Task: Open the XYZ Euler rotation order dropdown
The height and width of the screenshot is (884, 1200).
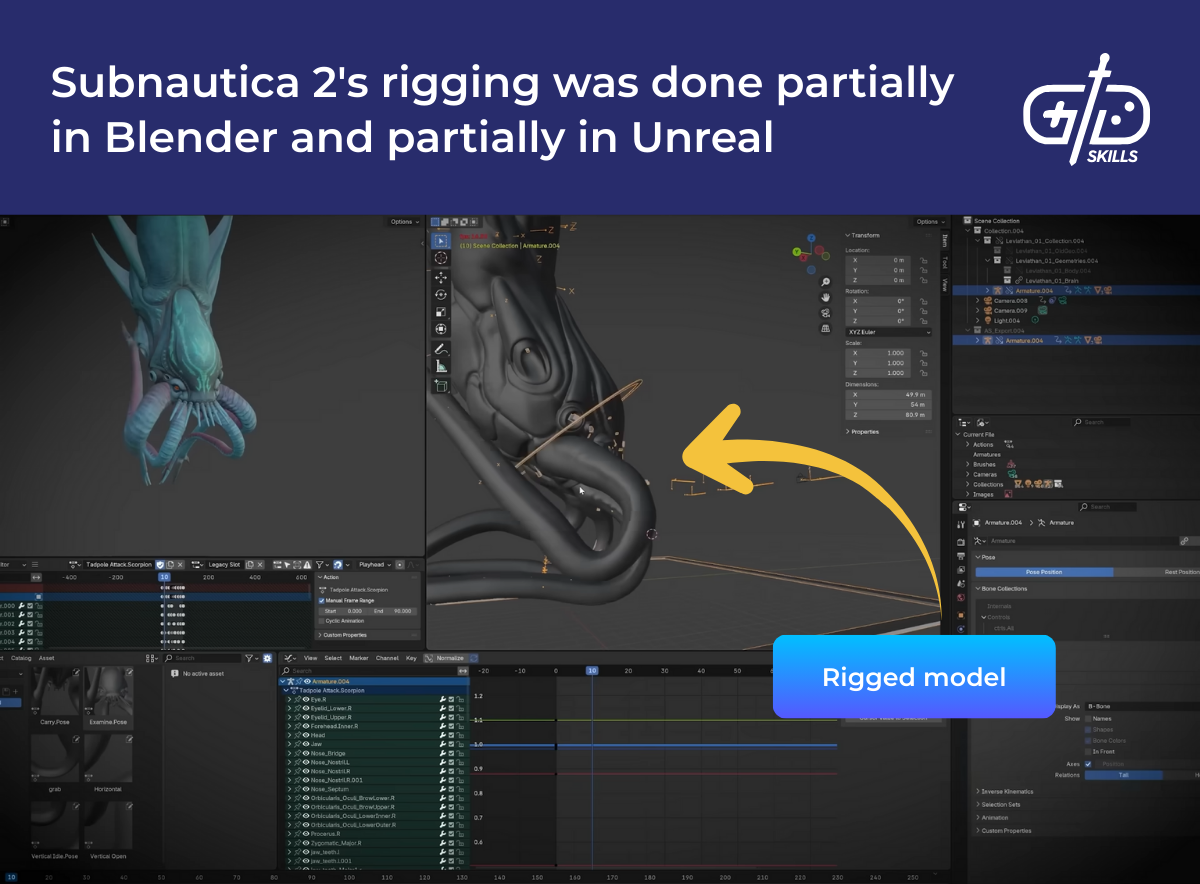Action: point(888,331)
